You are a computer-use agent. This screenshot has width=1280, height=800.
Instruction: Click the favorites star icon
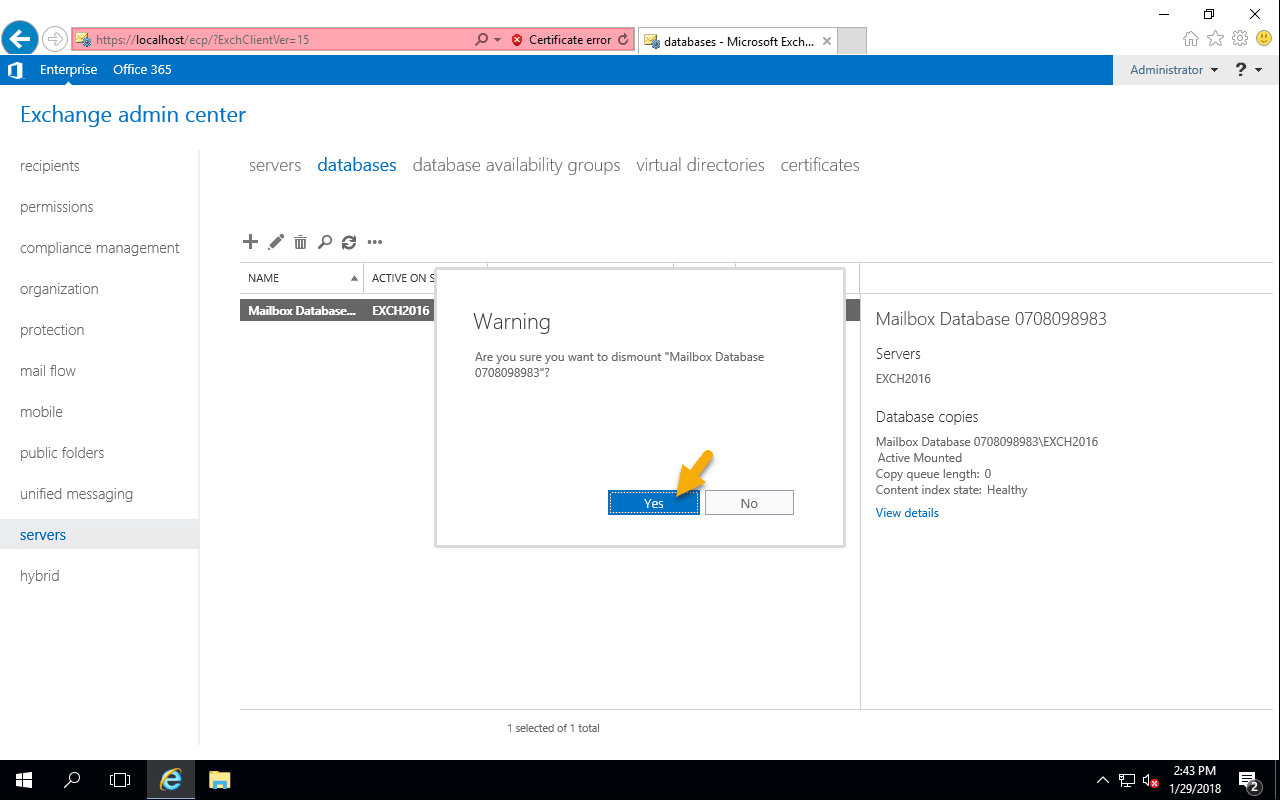[1215, 39]
